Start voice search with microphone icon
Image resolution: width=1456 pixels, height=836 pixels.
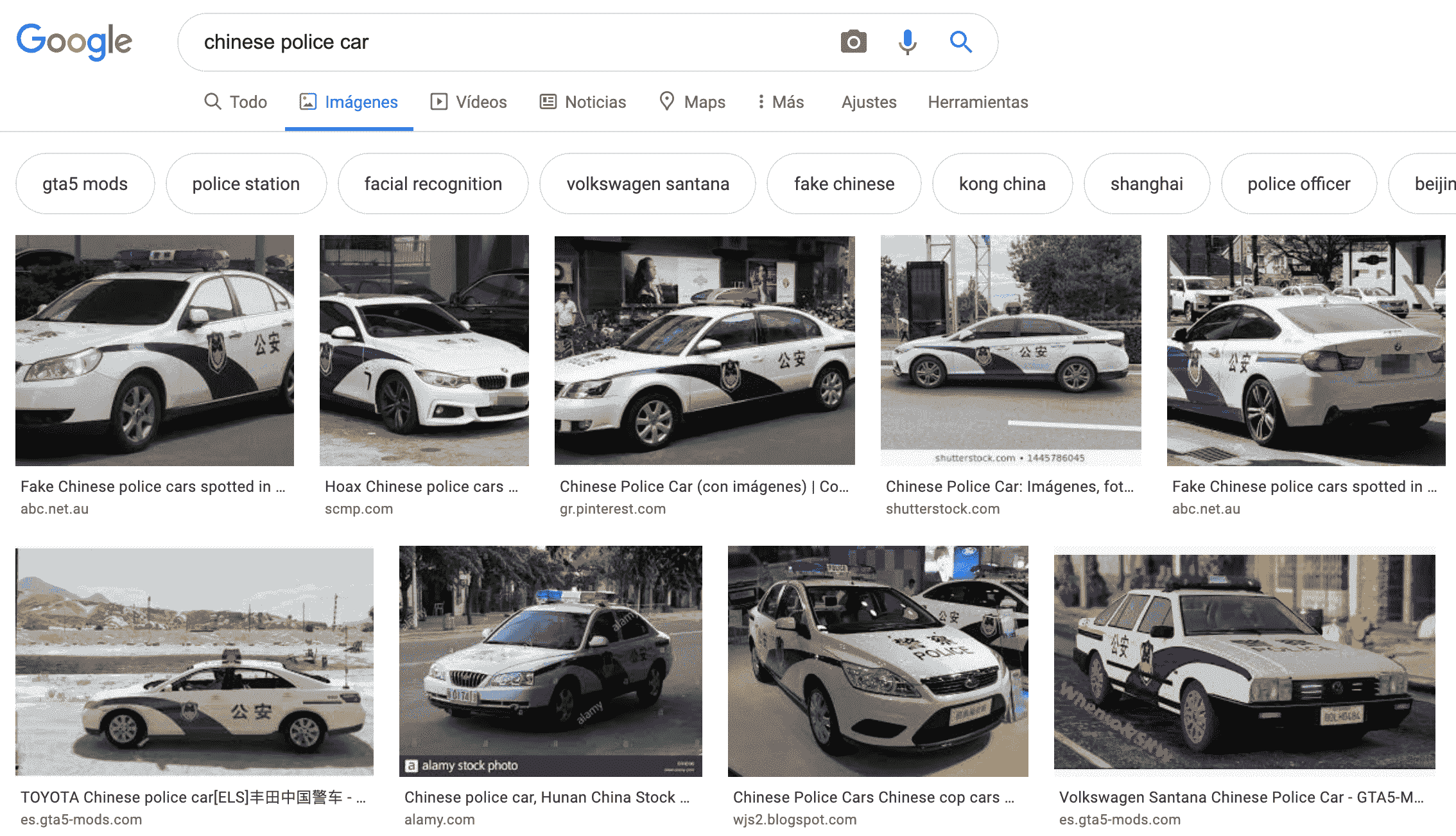tap(907, 42)
